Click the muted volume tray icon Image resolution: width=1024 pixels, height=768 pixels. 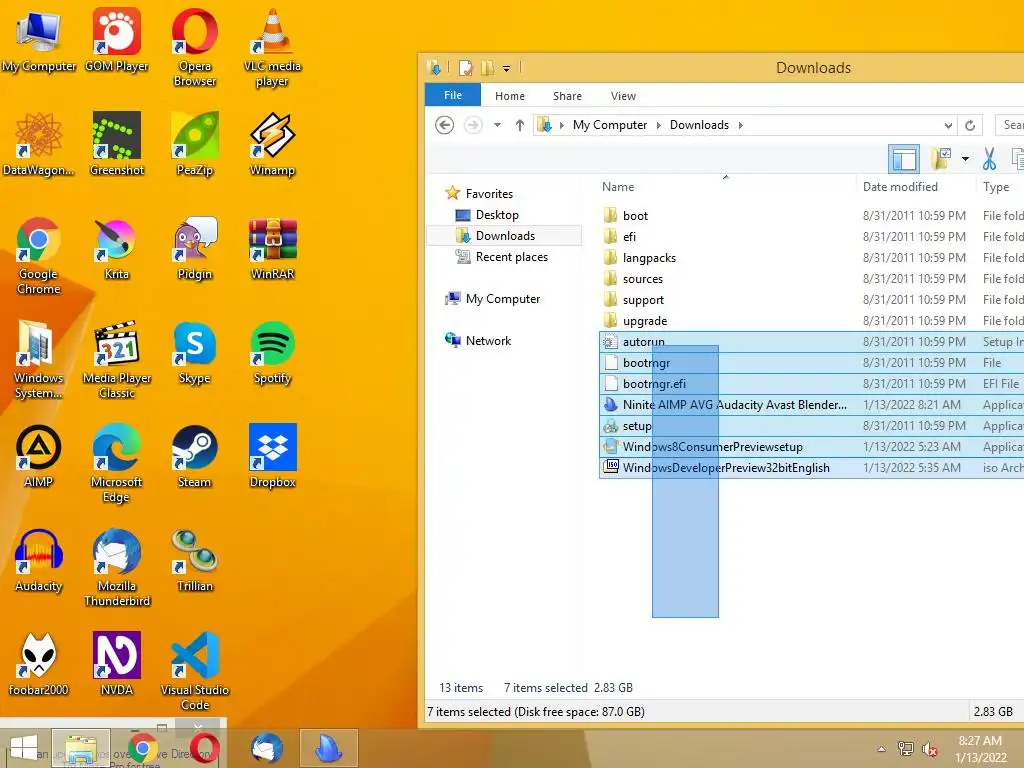pyautogui.click(x=930, y=749)
